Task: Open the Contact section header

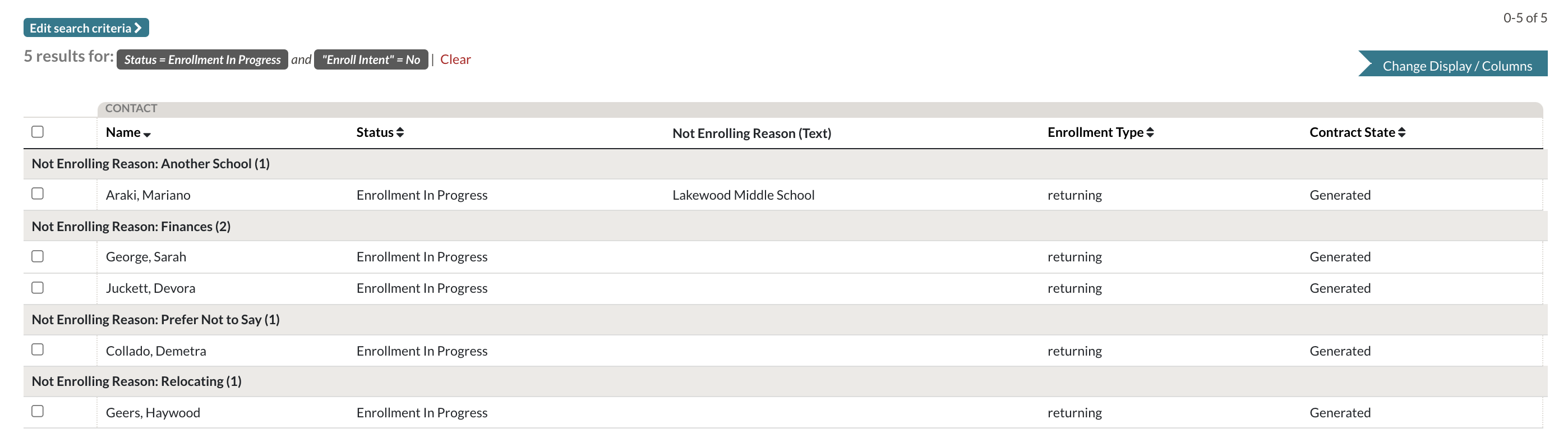Action: pos(131,108)
